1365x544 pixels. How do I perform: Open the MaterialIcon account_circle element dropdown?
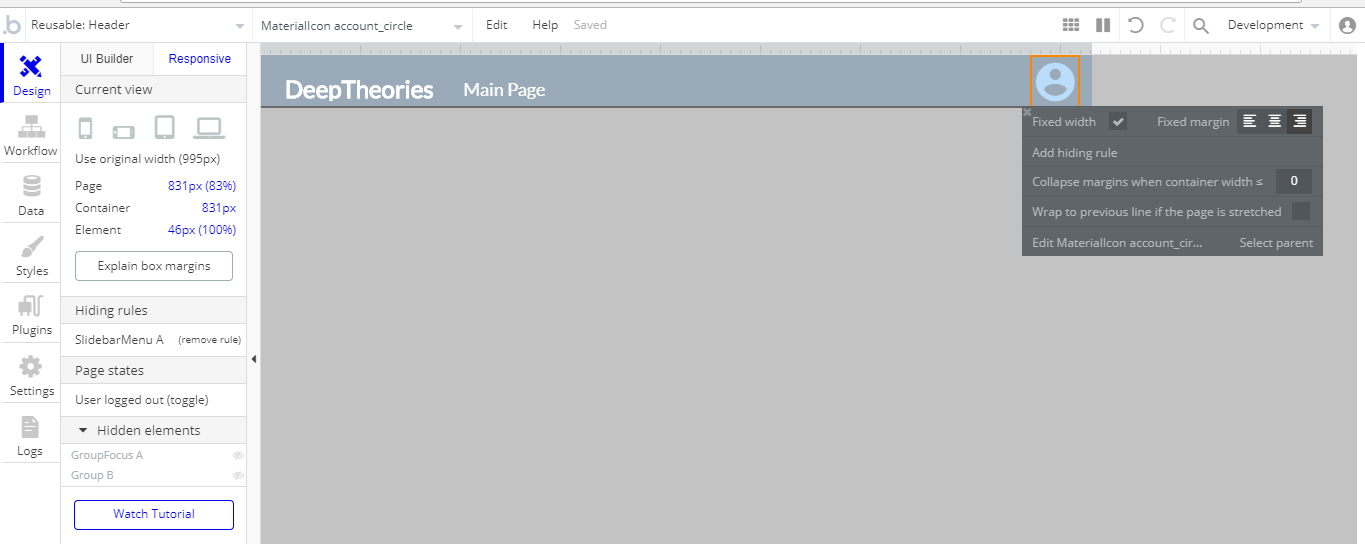coord(361,25)
